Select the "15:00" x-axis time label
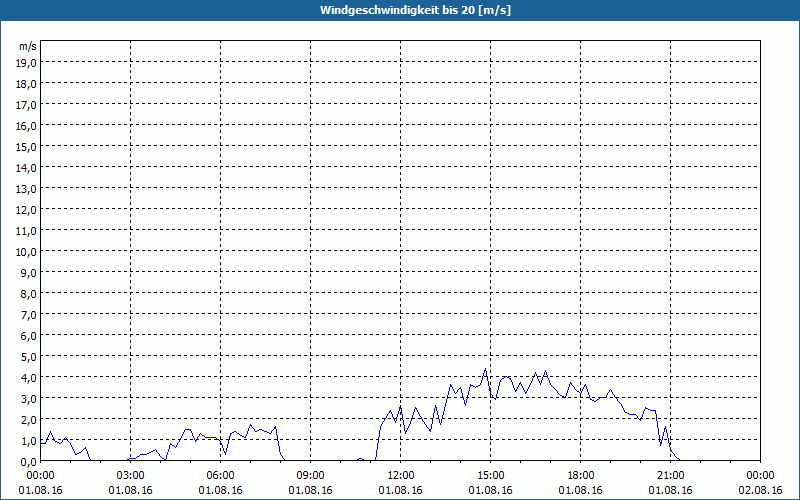This screenshot has width=800, height=500. point(490,476)
